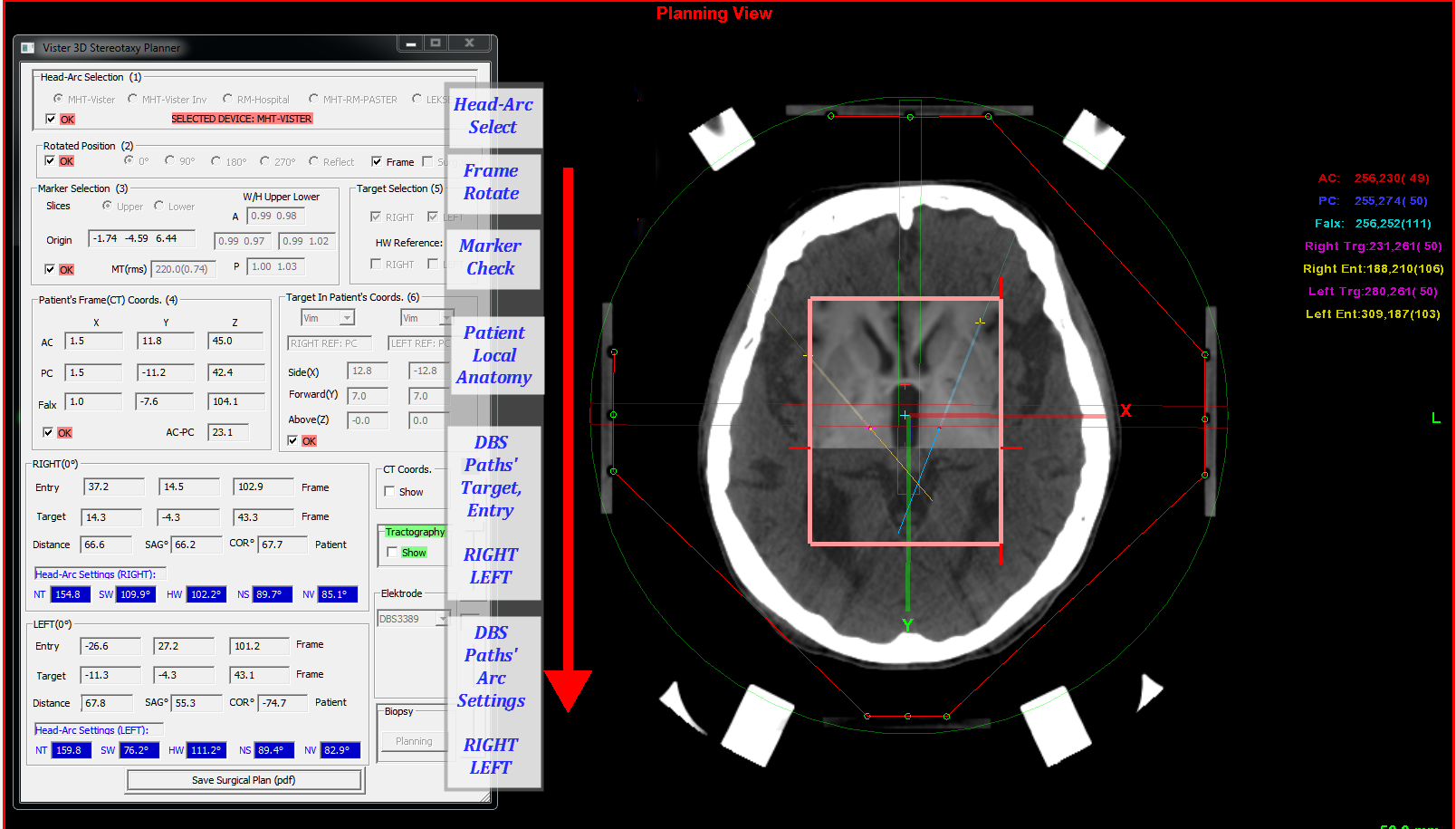Select the 270° rotation radio button
The height and width of the screenshot is (829, 1456).
[264, 160]
